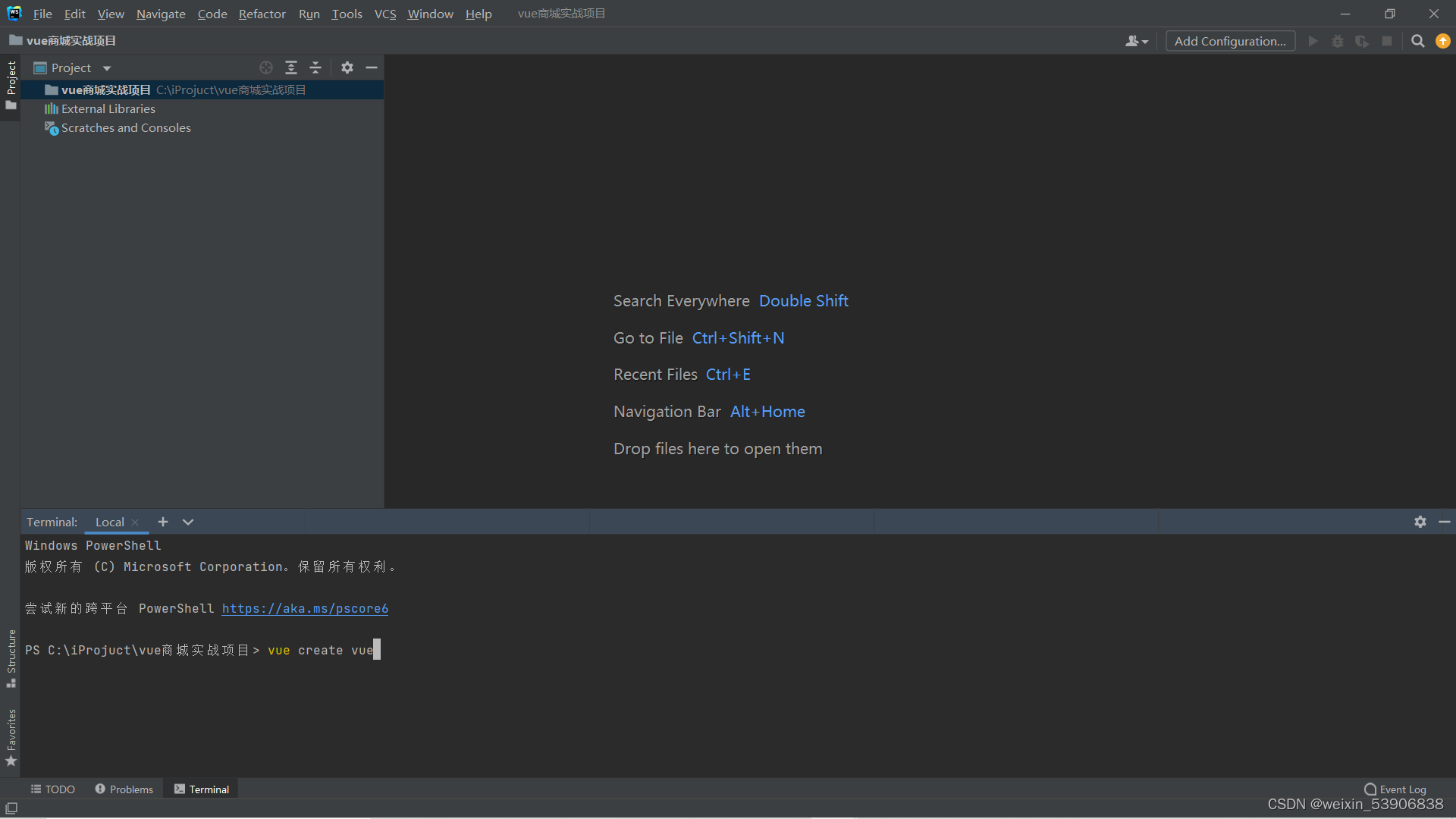Click the Debug bug icon
This screenshot has height=819, width=1456.
1338,41
